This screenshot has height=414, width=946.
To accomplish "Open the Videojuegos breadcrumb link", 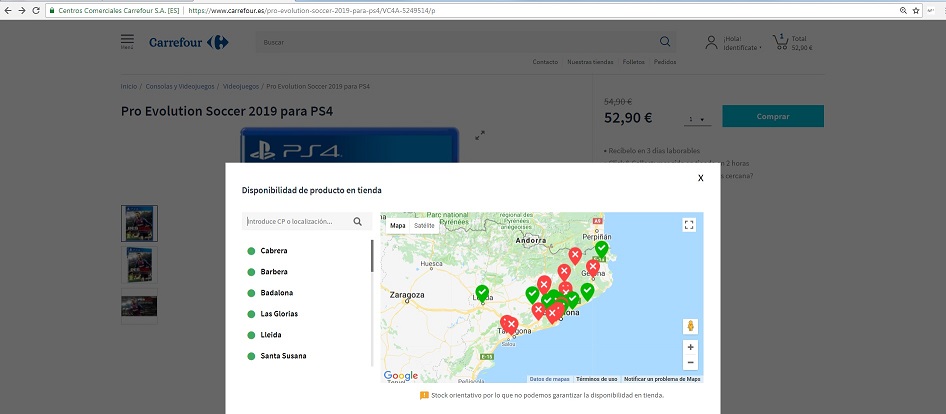I will click(240, 86).
